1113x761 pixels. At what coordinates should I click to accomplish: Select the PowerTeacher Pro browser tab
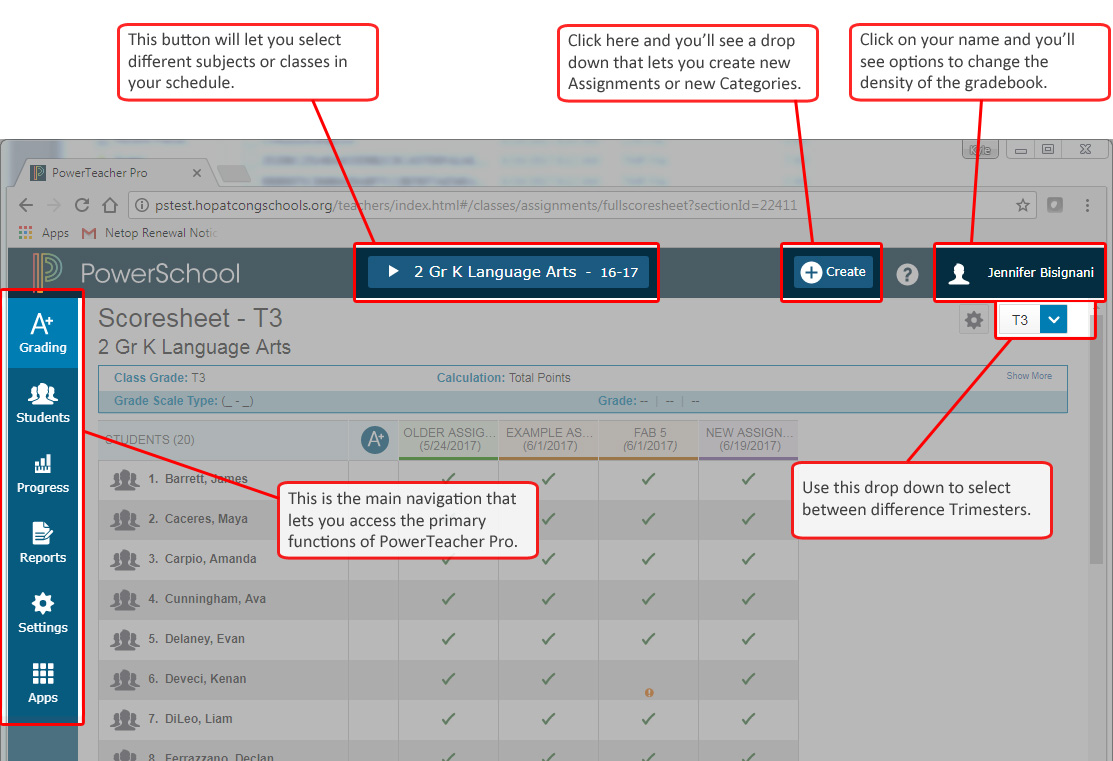(x=112, y=173)
